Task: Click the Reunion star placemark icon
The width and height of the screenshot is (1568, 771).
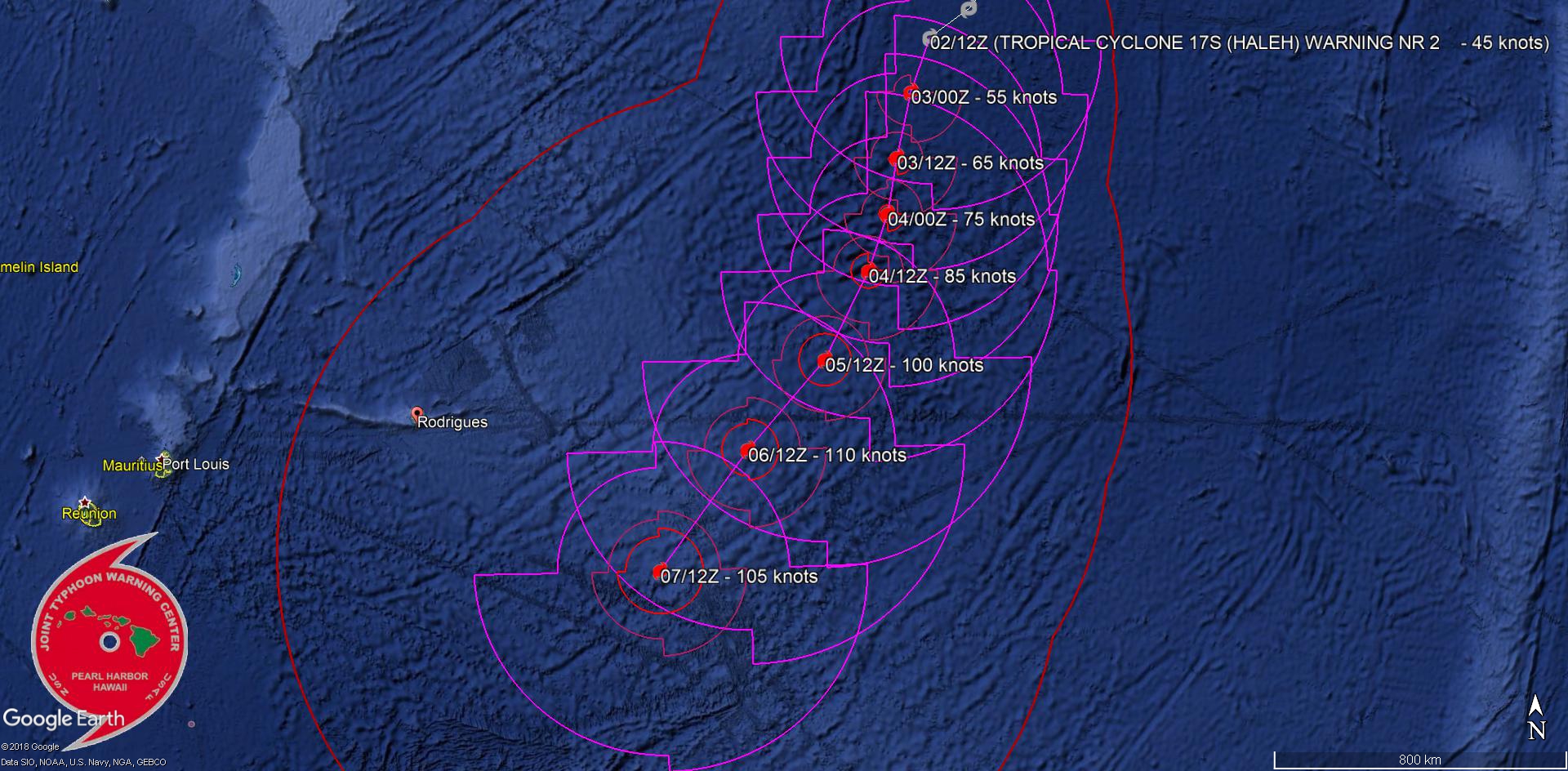Action: tap(85, 501)
